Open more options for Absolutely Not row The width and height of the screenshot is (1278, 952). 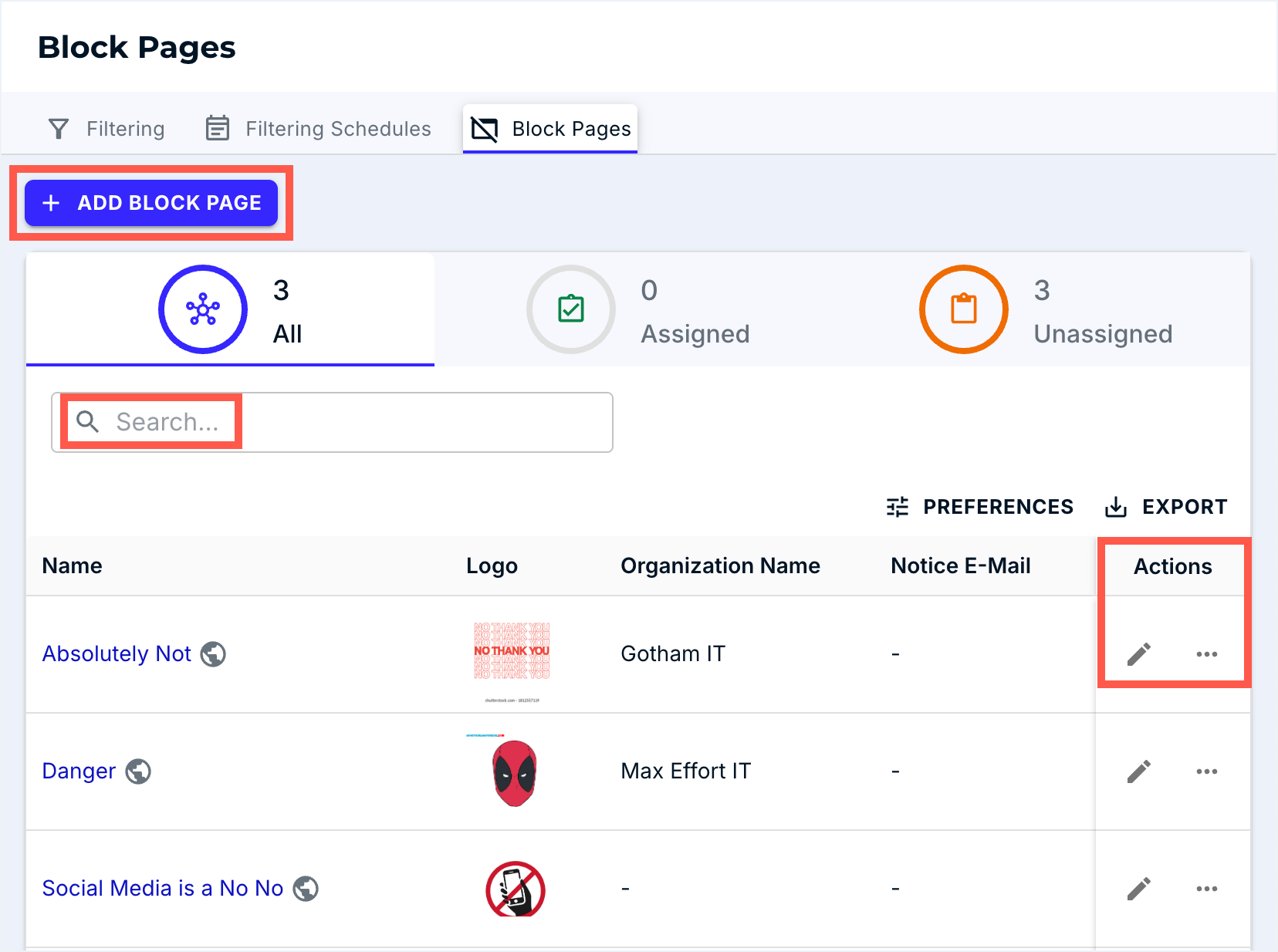pos(1206,654)
